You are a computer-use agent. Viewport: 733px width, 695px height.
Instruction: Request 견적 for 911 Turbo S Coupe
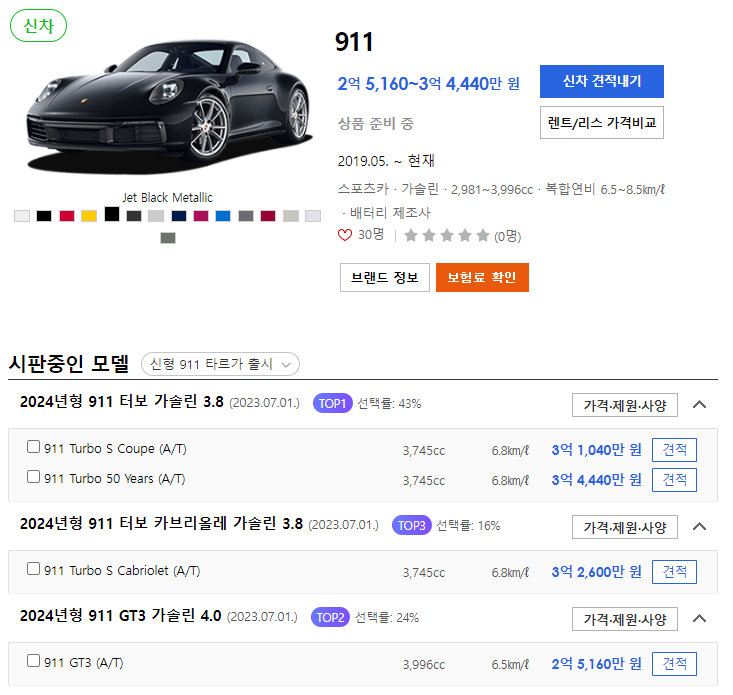click(x=674, y=450)
